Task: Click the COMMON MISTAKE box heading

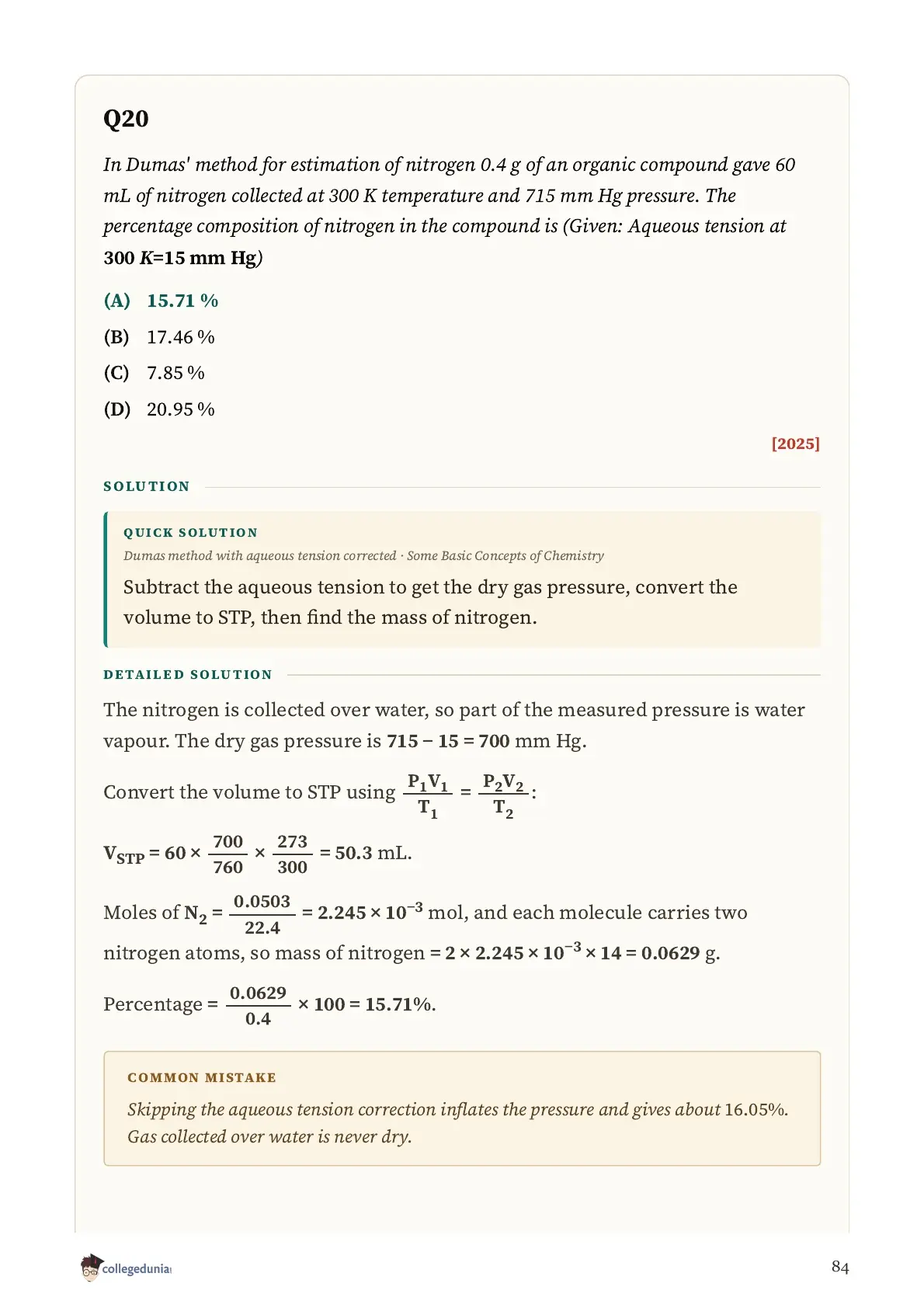Action: (x=202, y=1078)
